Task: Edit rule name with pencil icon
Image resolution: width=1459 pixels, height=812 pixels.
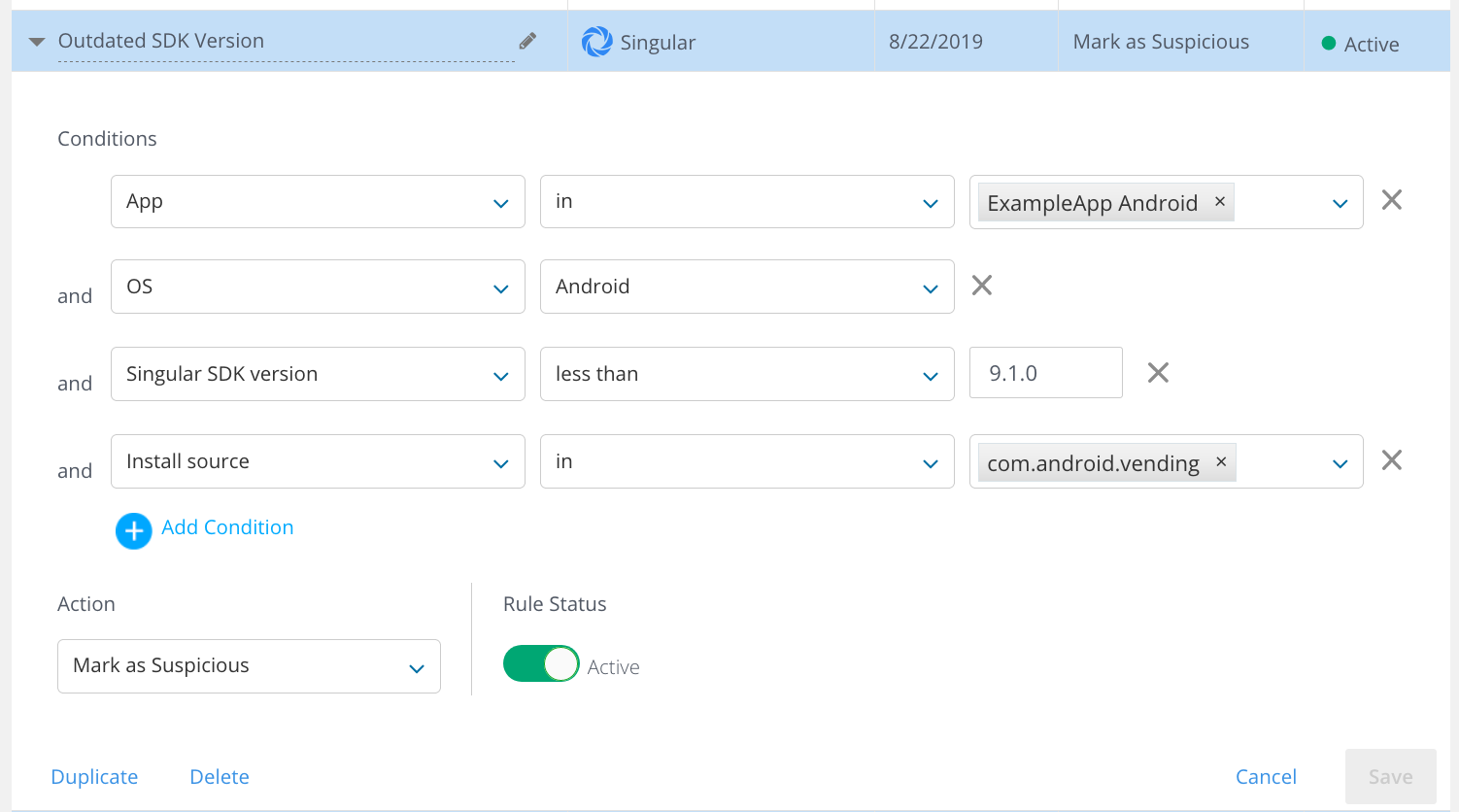Action: pyautogui.click(x=527, y=41)
